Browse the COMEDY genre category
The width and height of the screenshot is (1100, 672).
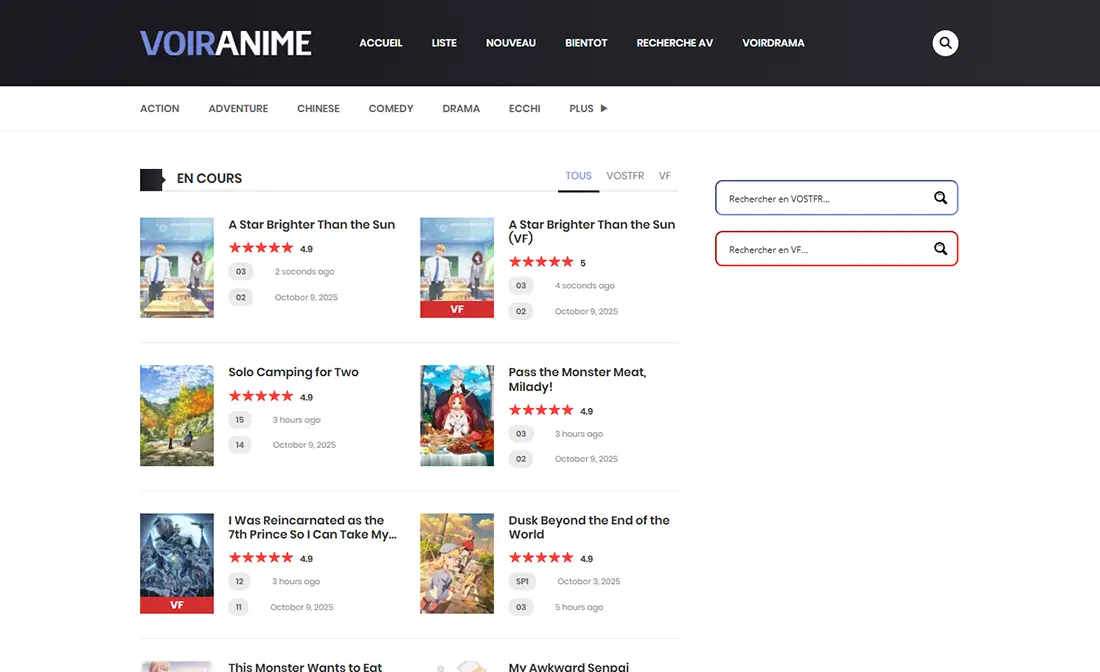click(x=390, y=108)
